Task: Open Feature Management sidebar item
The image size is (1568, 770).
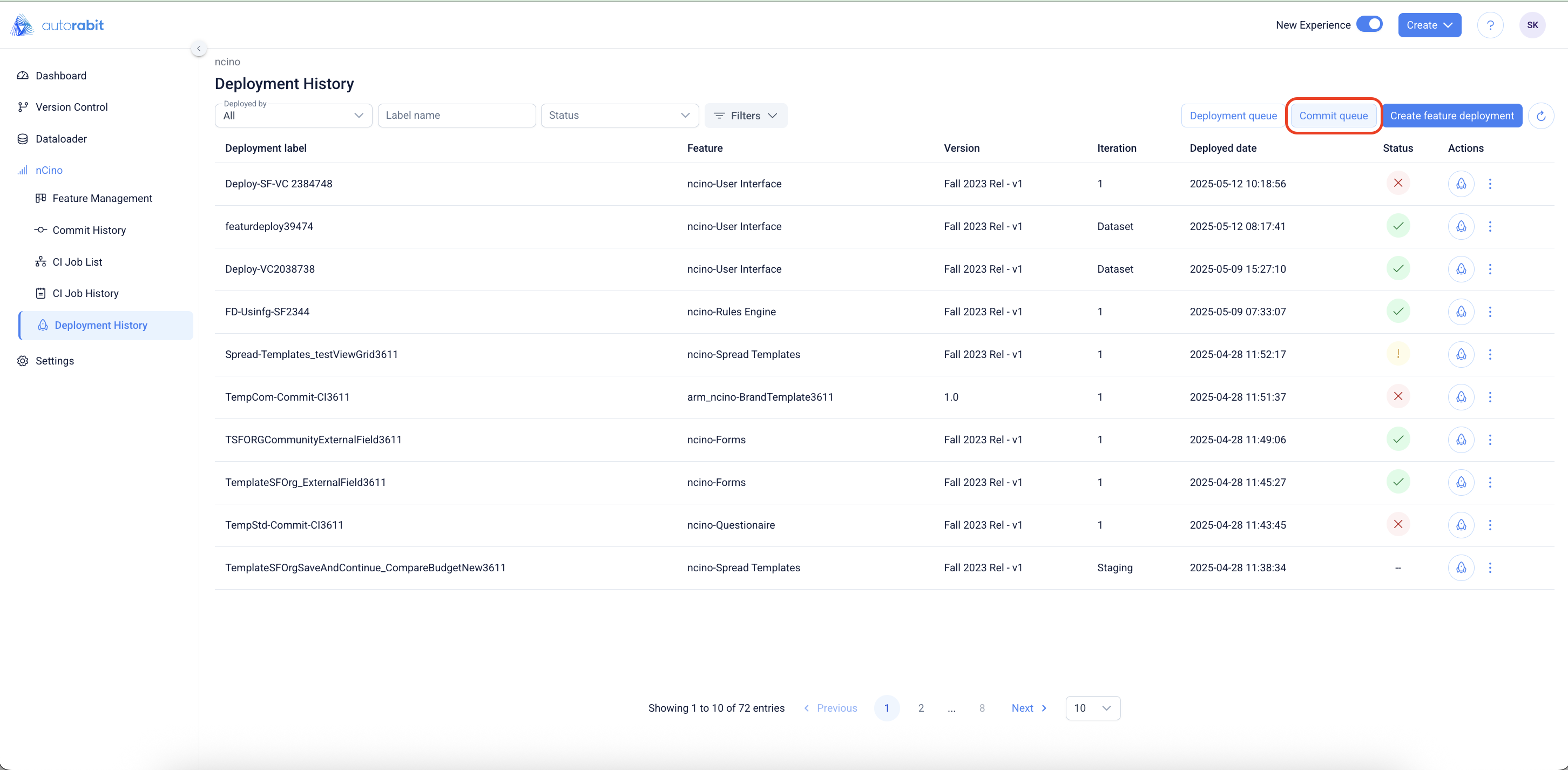Action: pos(102,198)
